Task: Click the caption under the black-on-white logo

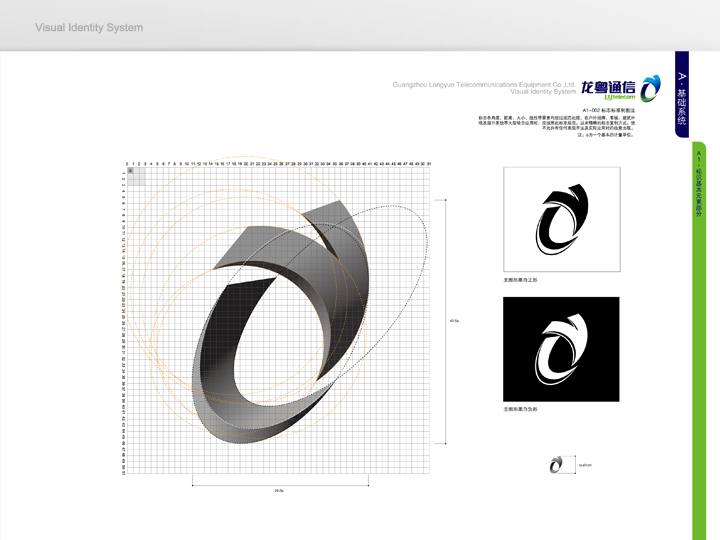Action: (x=520, y=280)
